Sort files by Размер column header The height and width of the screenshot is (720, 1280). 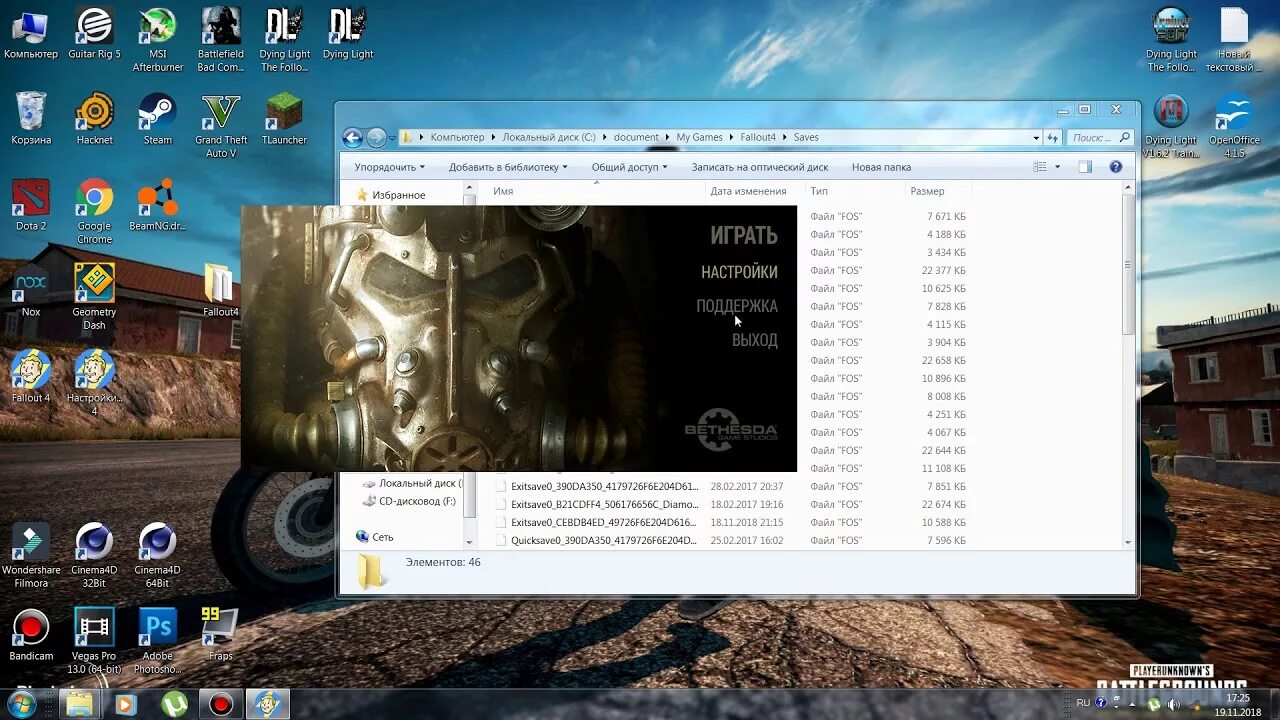point(927,191)
